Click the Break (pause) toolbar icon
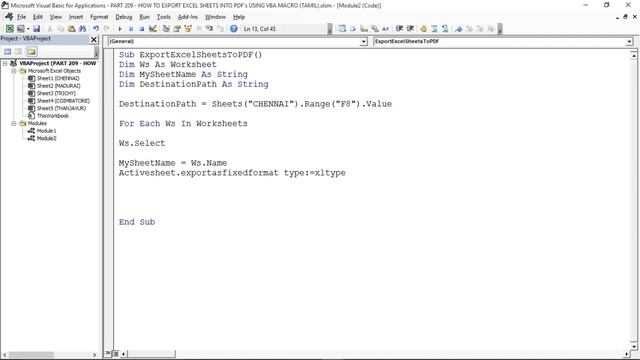Image resolution: width=640 pixels, height=360 pixels. point(131,29)
